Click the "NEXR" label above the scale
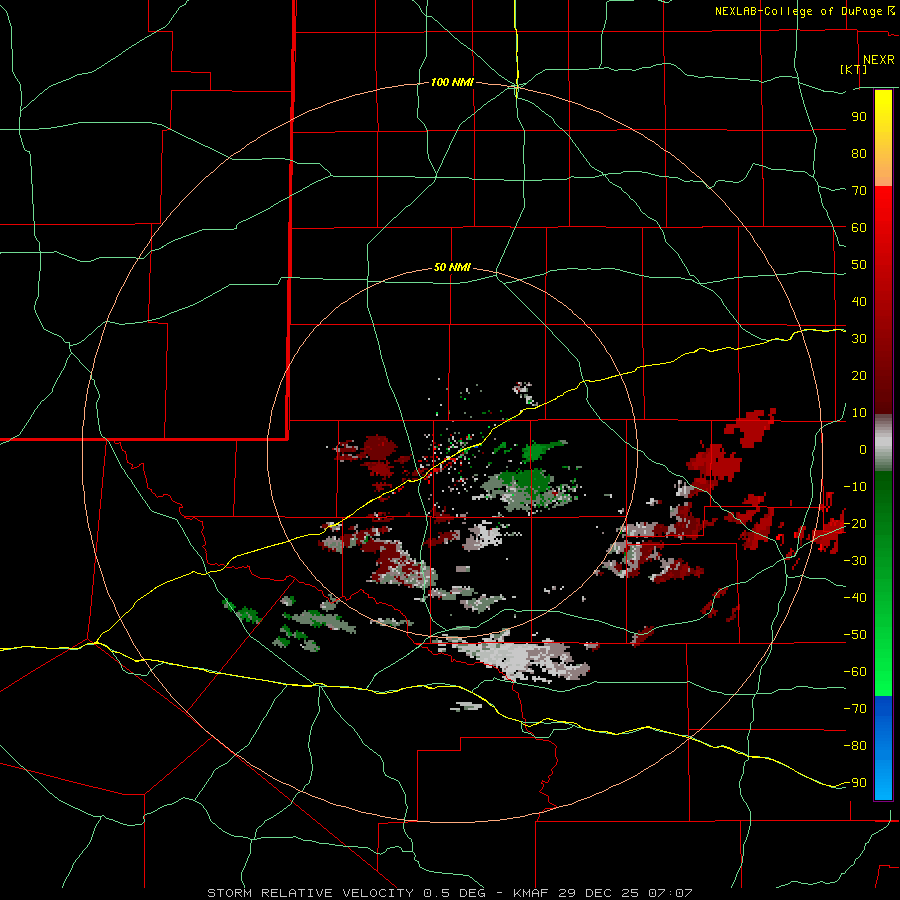The width and height of the screenshot is (900, 900). pos(878,60)
